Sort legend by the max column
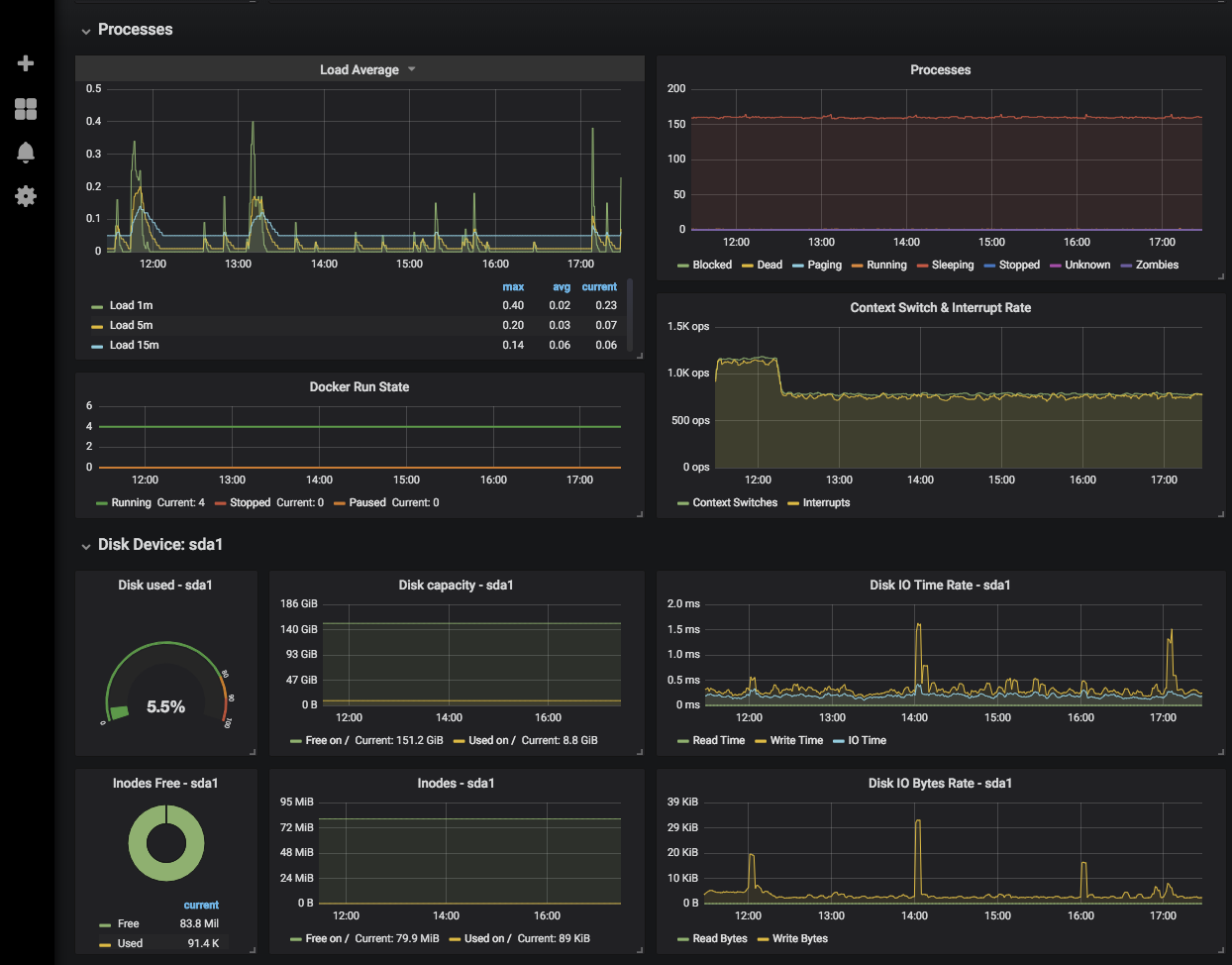 click(513, 286)
